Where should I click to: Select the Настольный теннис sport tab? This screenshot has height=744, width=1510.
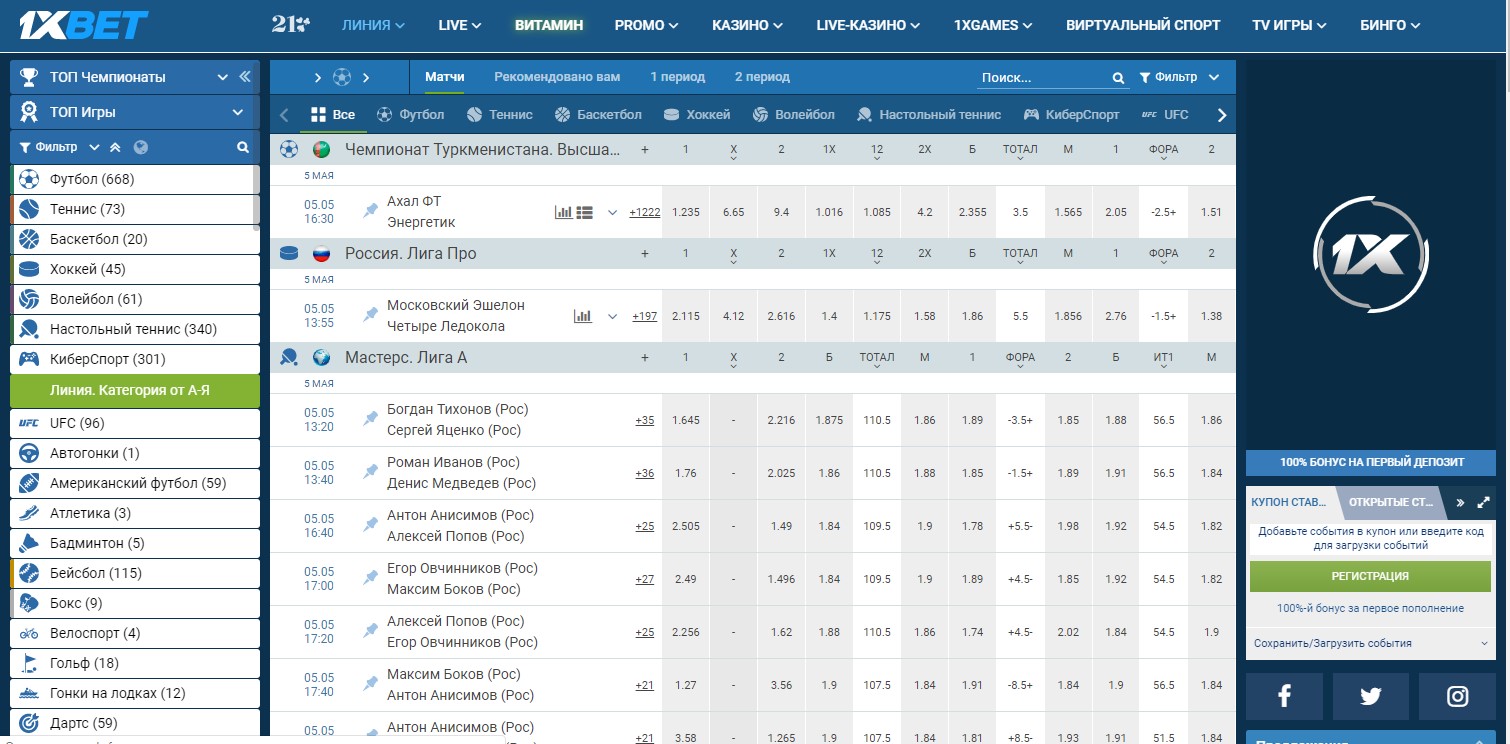coord(929,114)
